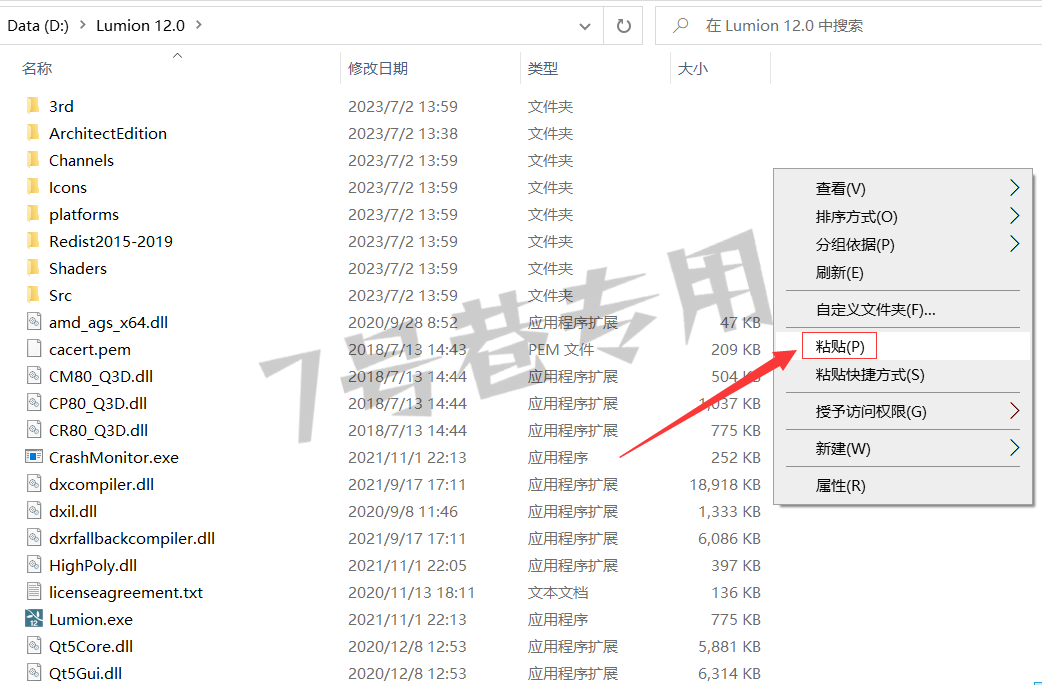The height and width of the screenshot is (685, 1042).
Task: Select the ArchitectEdition folder icon
Action: pyautogui.click(x=33, y=133)
